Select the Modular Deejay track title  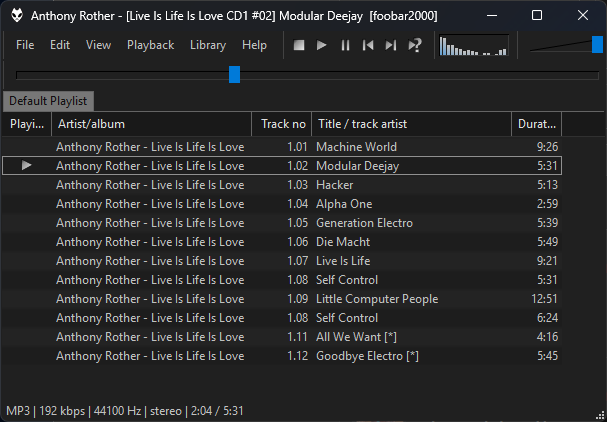tap(357, 166)
